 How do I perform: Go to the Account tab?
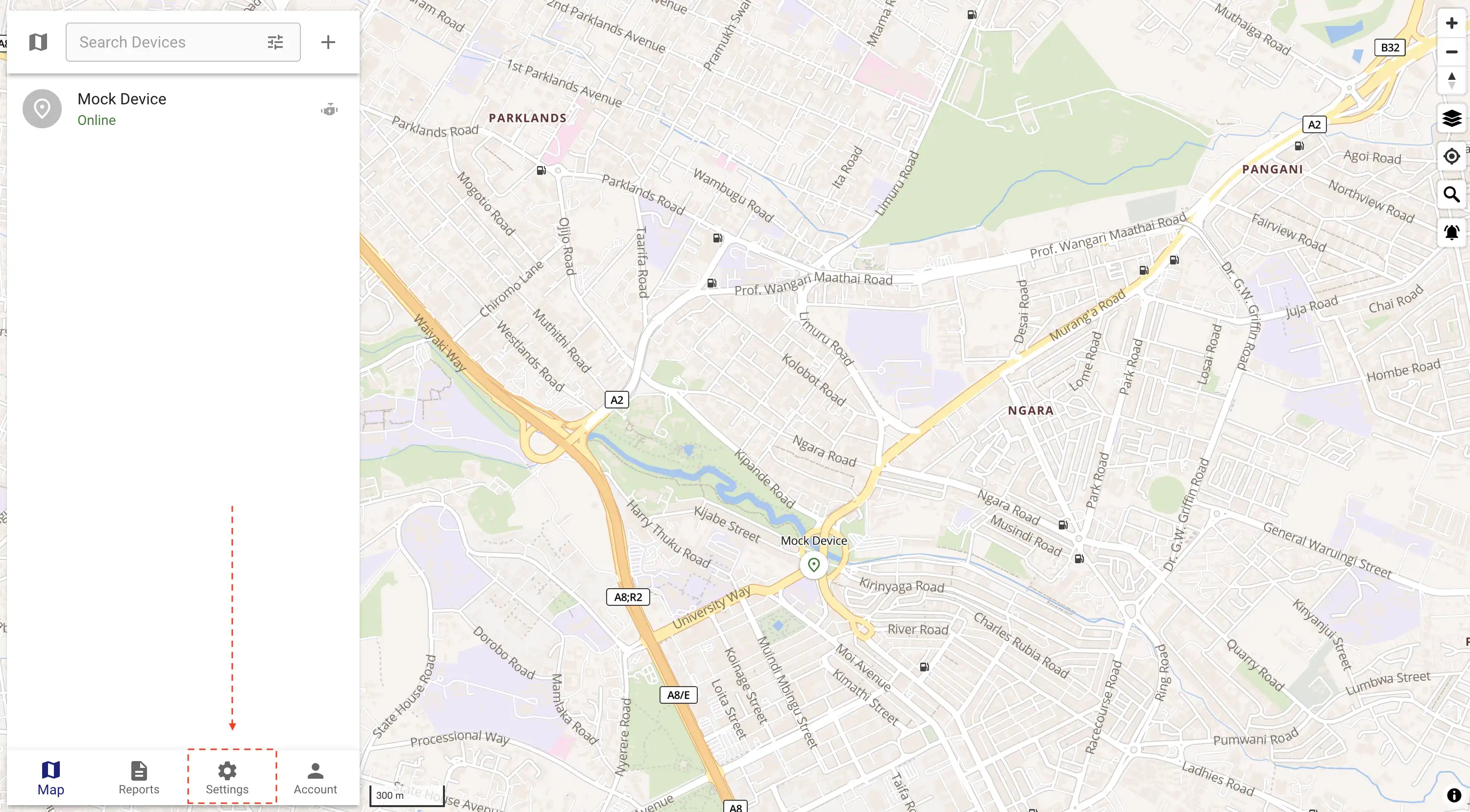tap(315, 778)
